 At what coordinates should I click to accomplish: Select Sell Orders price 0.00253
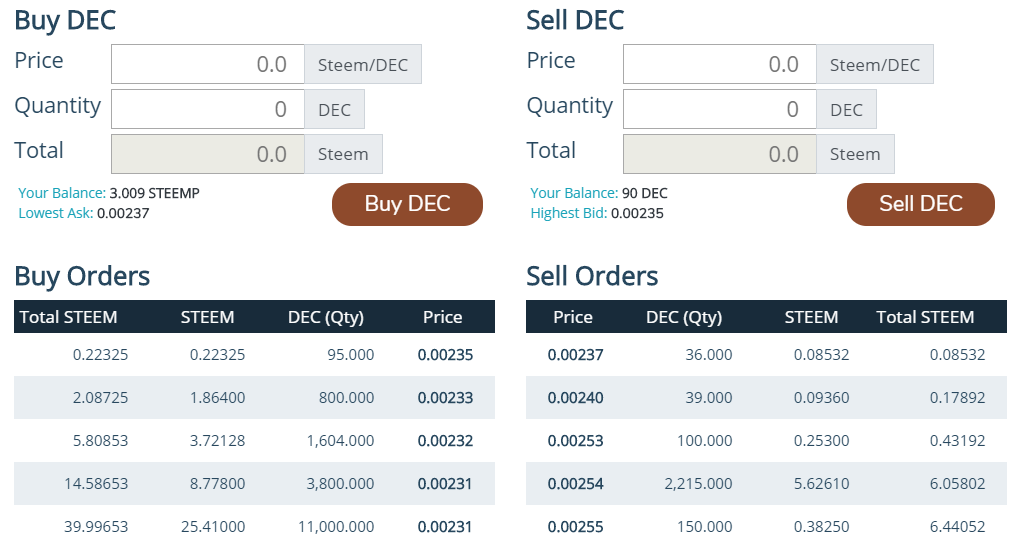coord(575,441)
